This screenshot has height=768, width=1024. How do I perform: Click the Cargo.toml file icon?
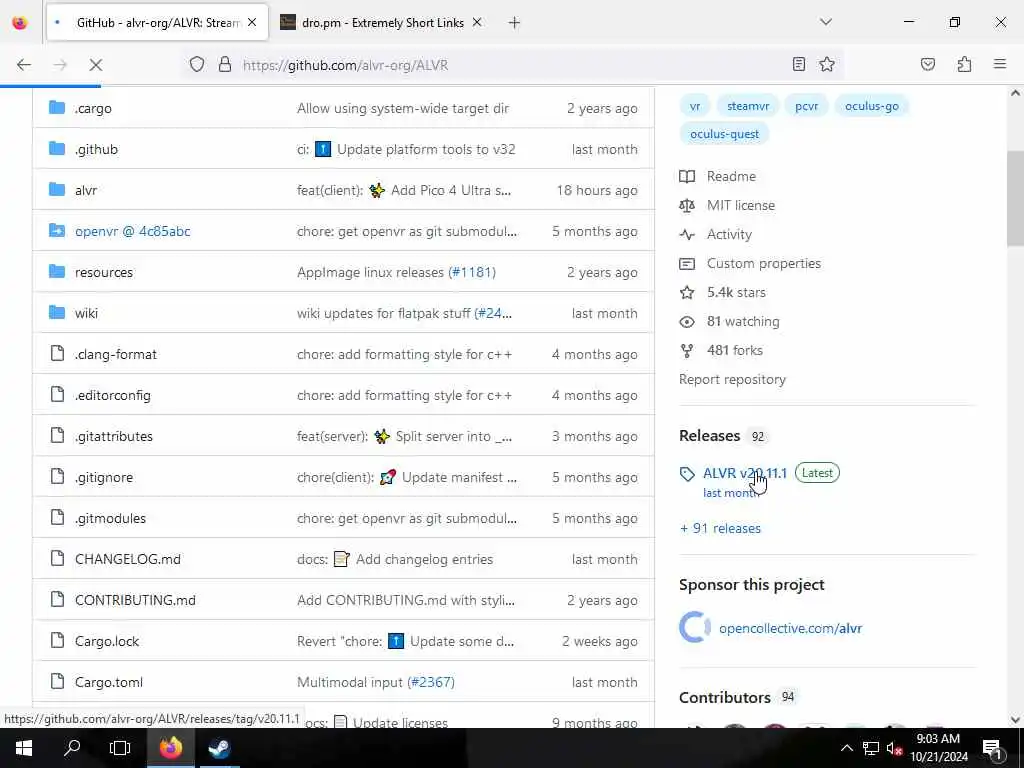coord(57,682)
